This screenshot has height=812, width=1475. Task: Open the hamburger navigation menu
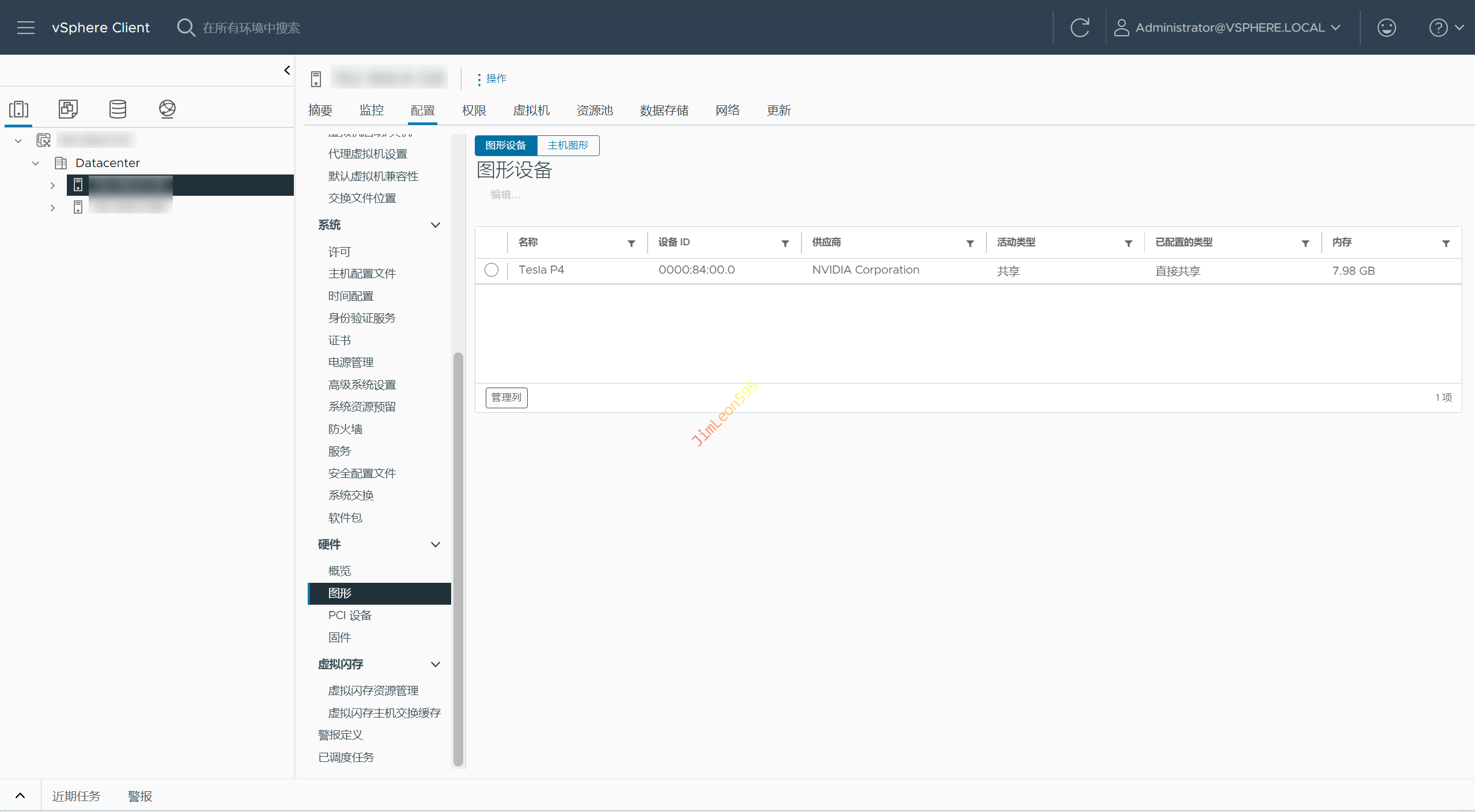point(25,28)
